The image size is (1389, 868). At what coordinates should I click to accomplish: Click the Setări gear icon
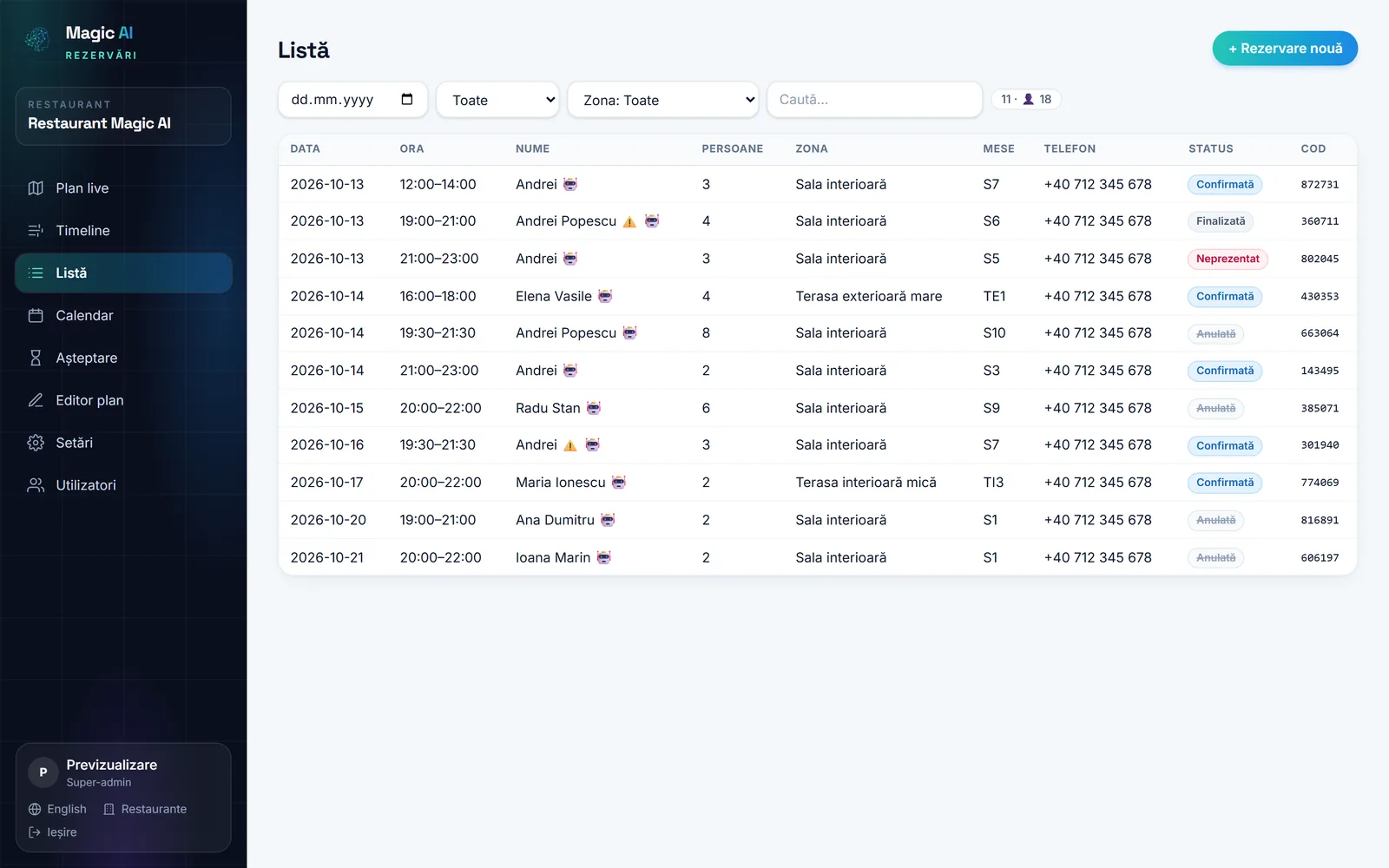coord(36,444)
